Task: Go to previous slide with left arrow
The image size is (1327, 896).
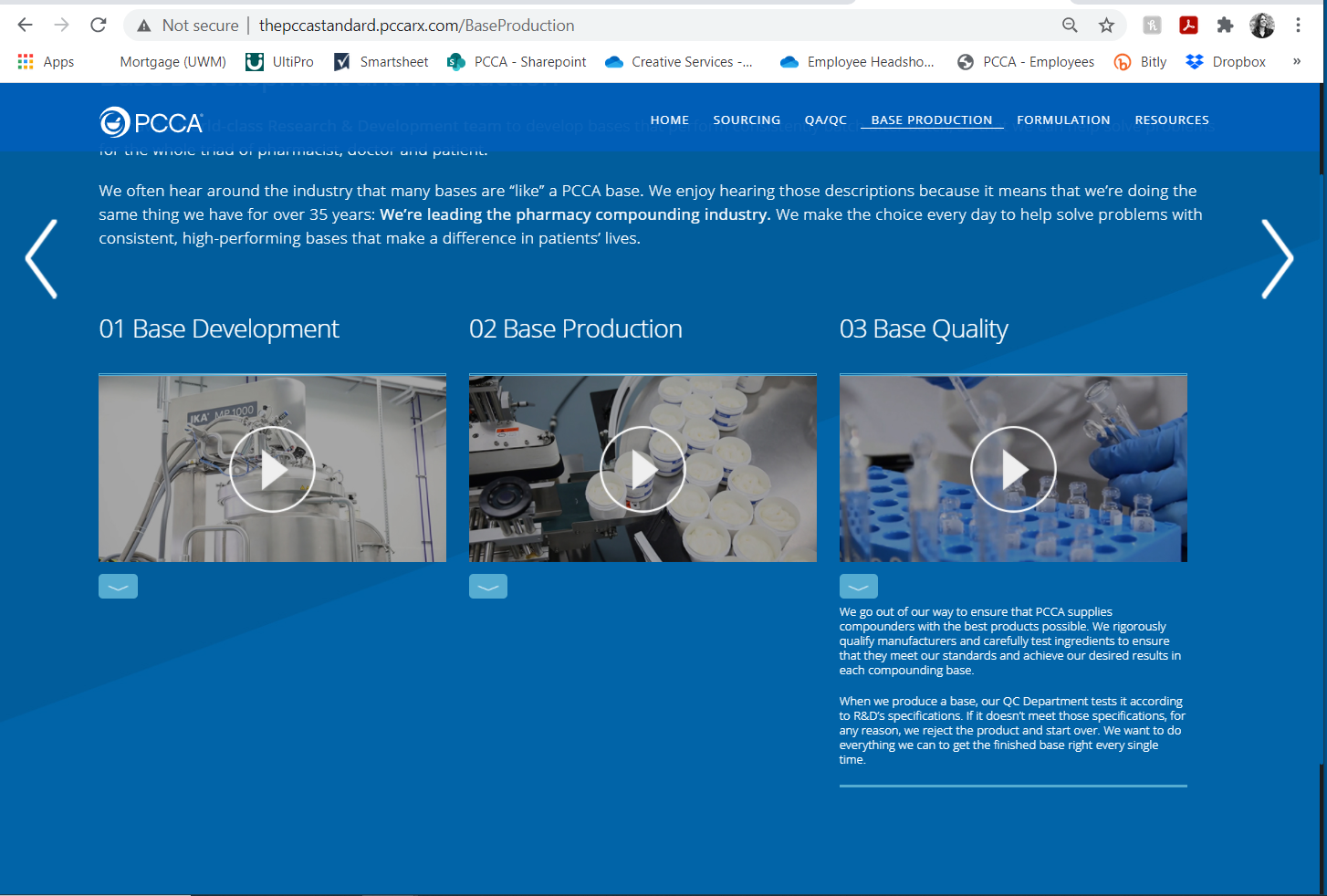Action: pyautogui.click(x=41, y=259)
